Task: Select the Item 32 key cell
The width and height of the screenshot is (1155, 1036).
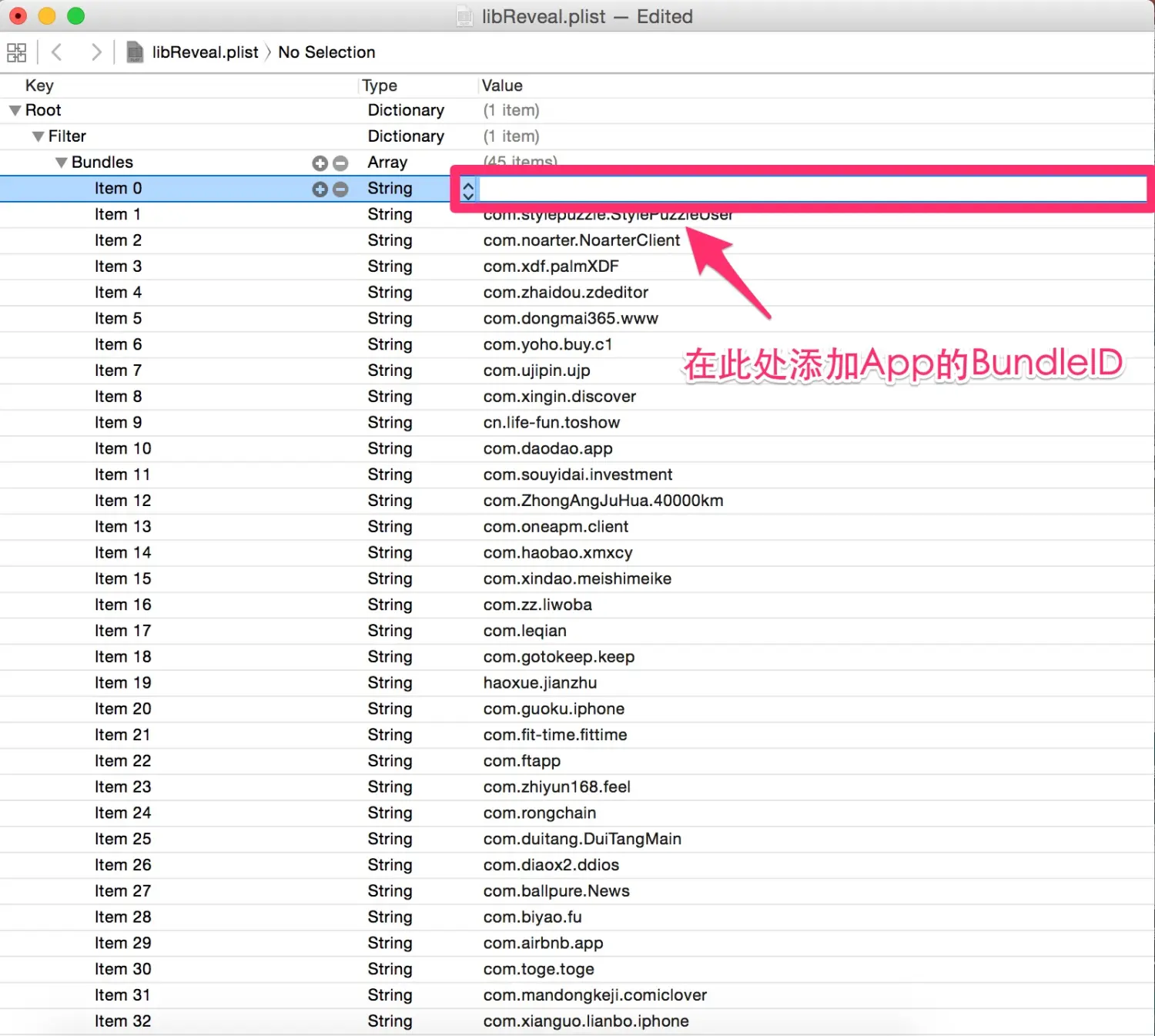Action: point(122,1021)
